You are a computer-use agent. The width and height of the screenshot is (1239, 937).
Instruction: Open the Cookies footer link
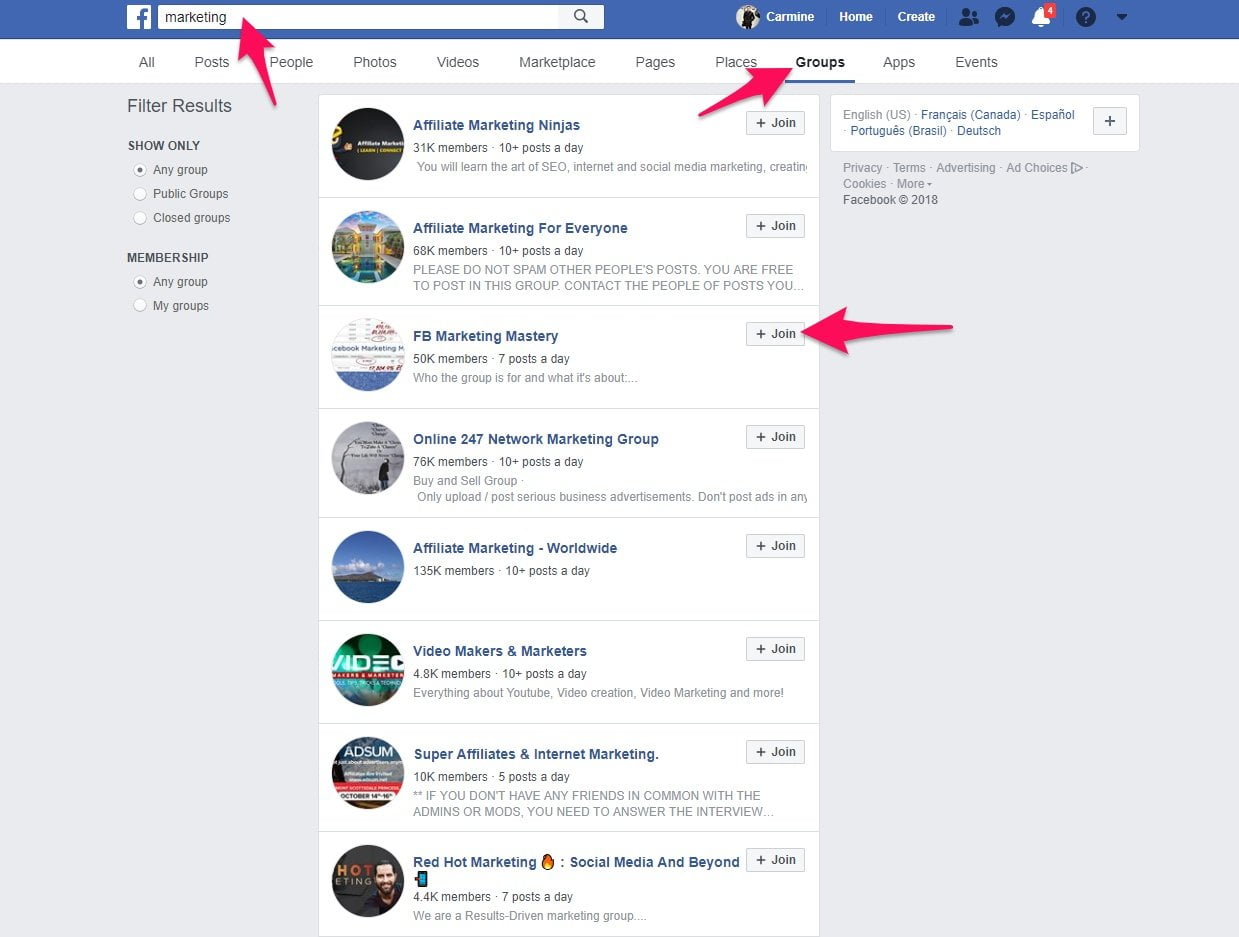(865, 184)
